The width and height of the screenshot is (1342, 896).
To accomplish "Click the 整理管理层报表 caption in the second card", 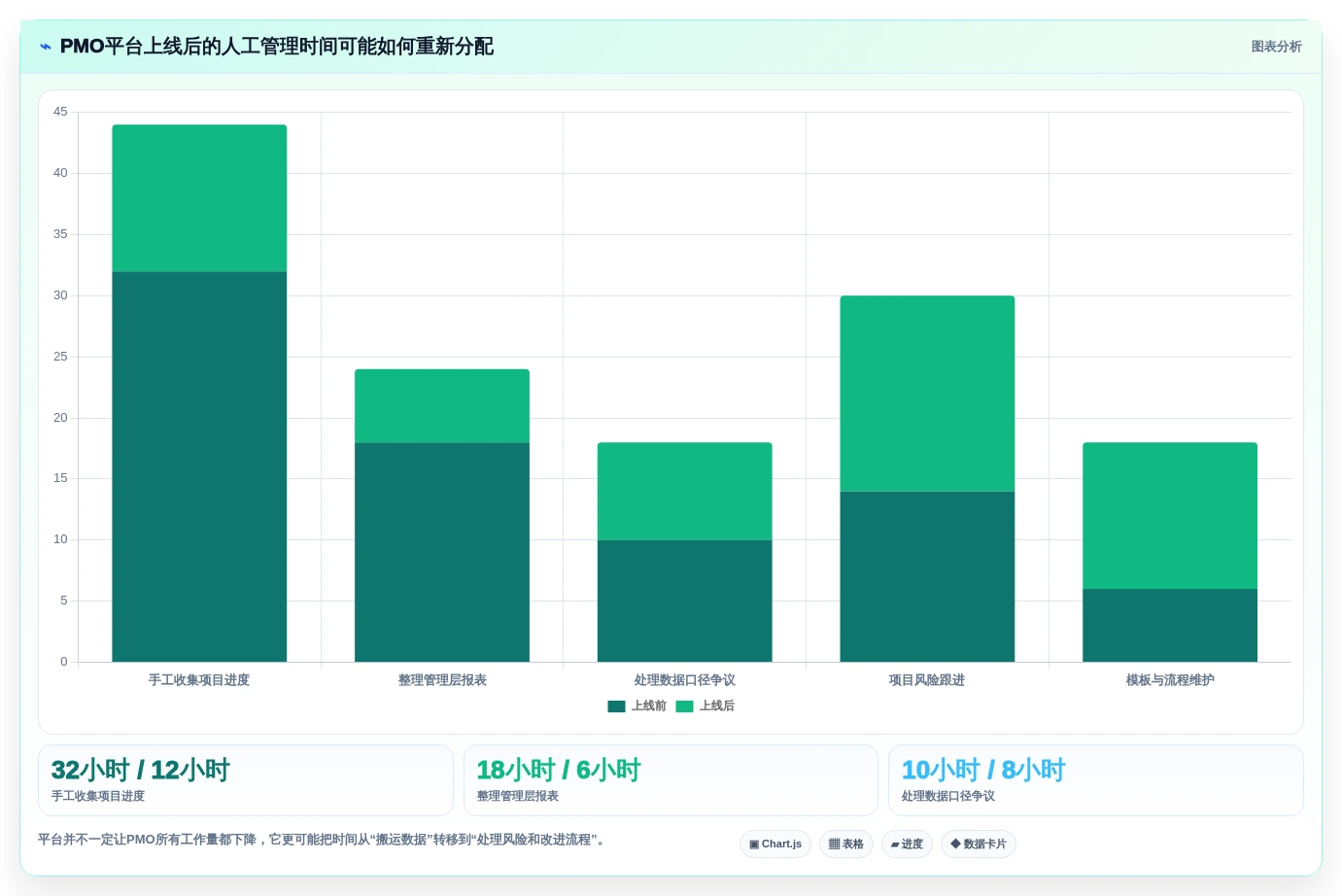I will (518, 796).
